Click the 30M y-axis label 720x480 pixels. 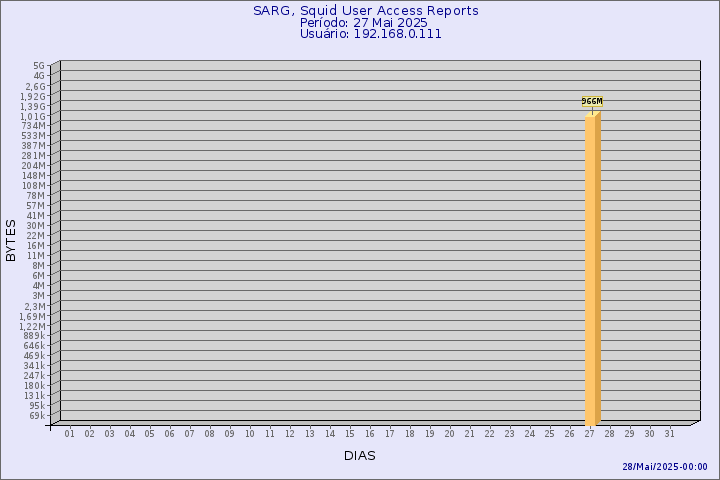tap(36, 226)
